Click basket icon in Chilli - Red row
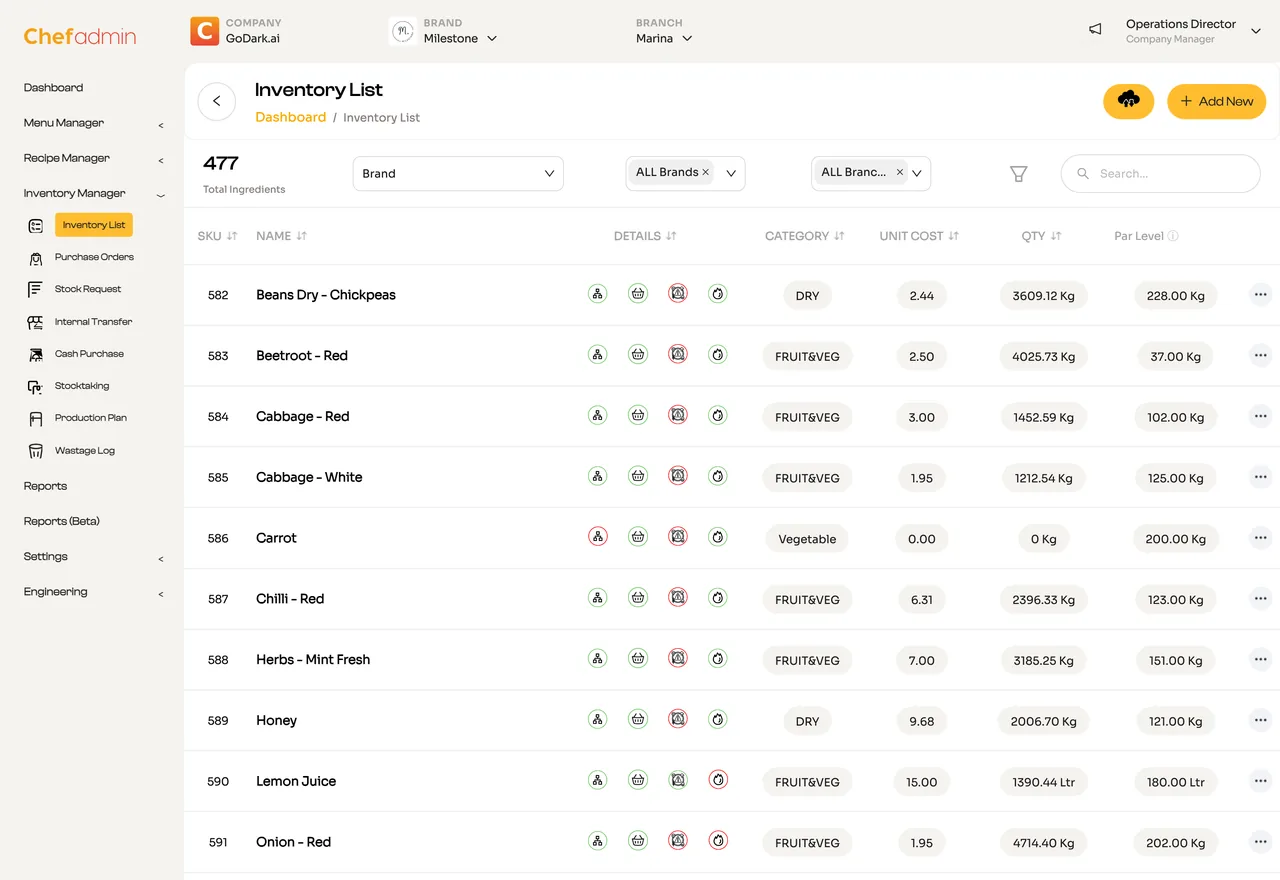The height and width of the screenshot is (880, 1280). [638, 598]
